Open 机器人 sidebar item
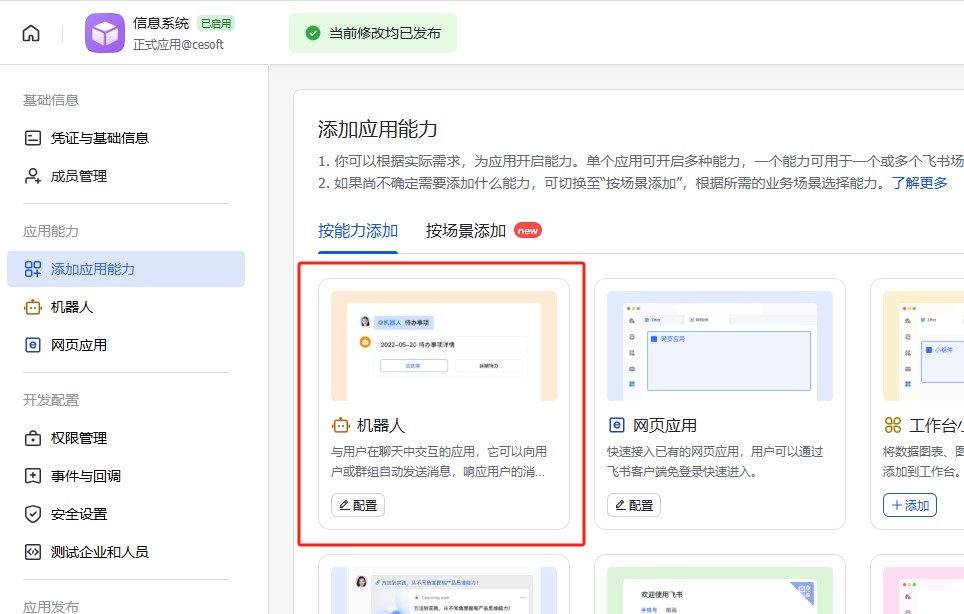Viewport: 964px width, 614px height. pyautogui.click(x=72, y=307)
